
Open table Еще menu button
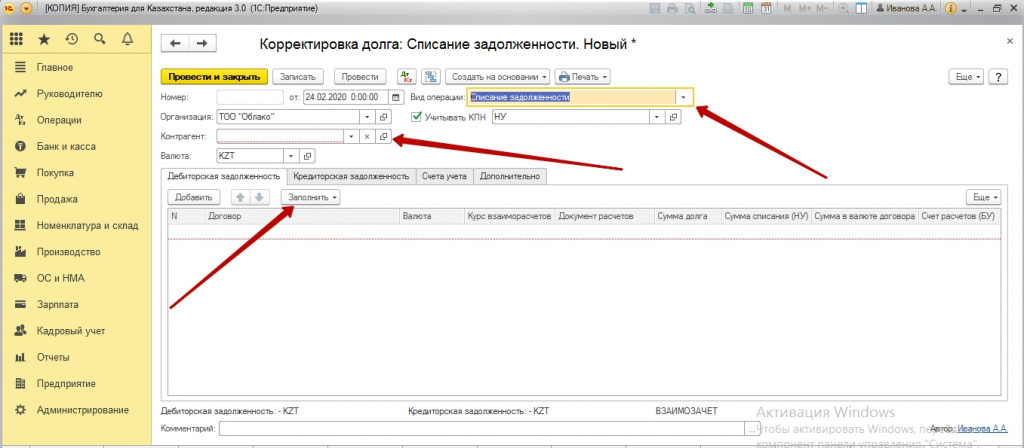click(x=984, y=197)
